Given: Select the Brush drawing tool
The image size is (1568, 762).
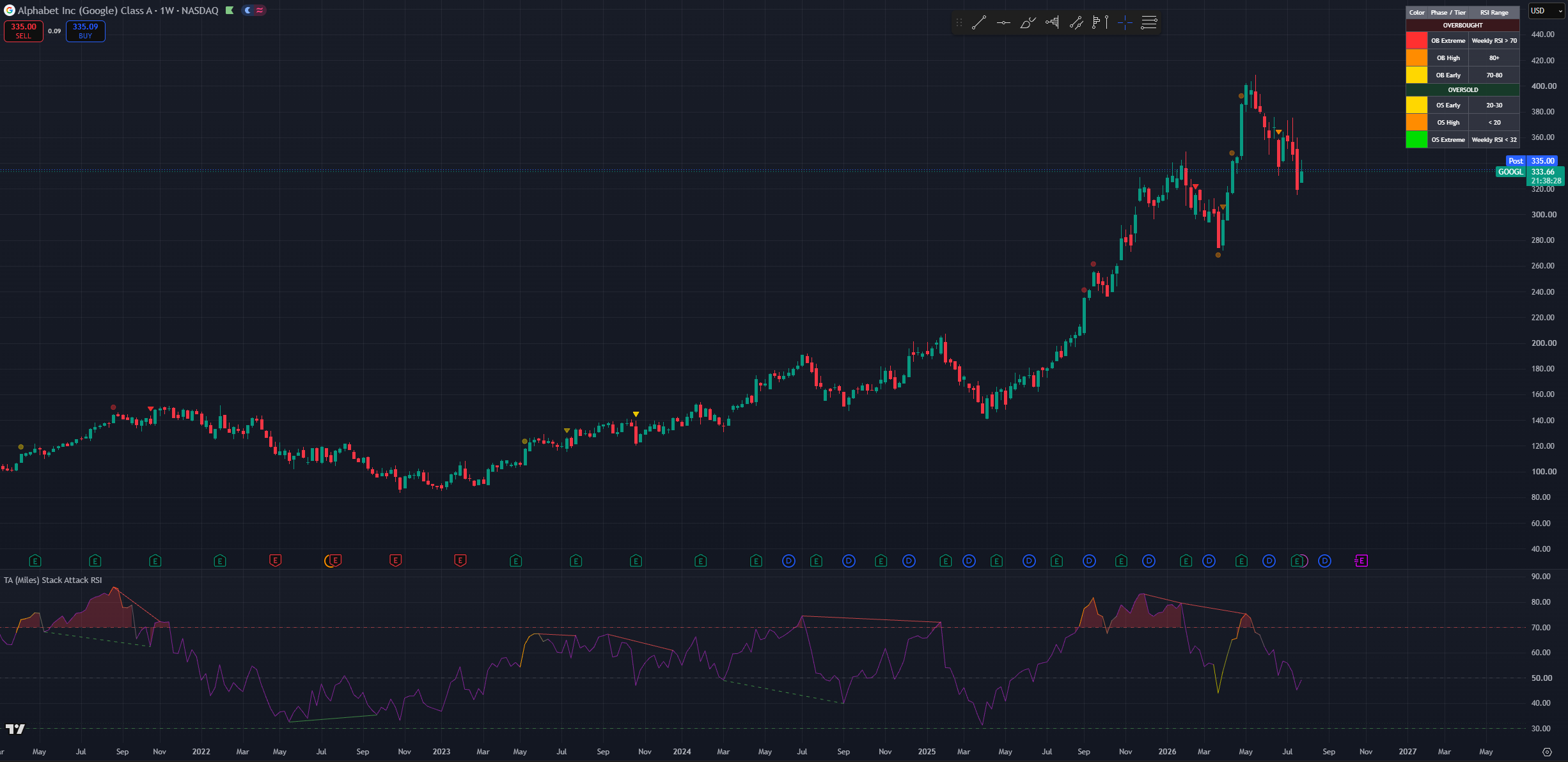Looking at the screenshot, I should [x=1028, y=23].
